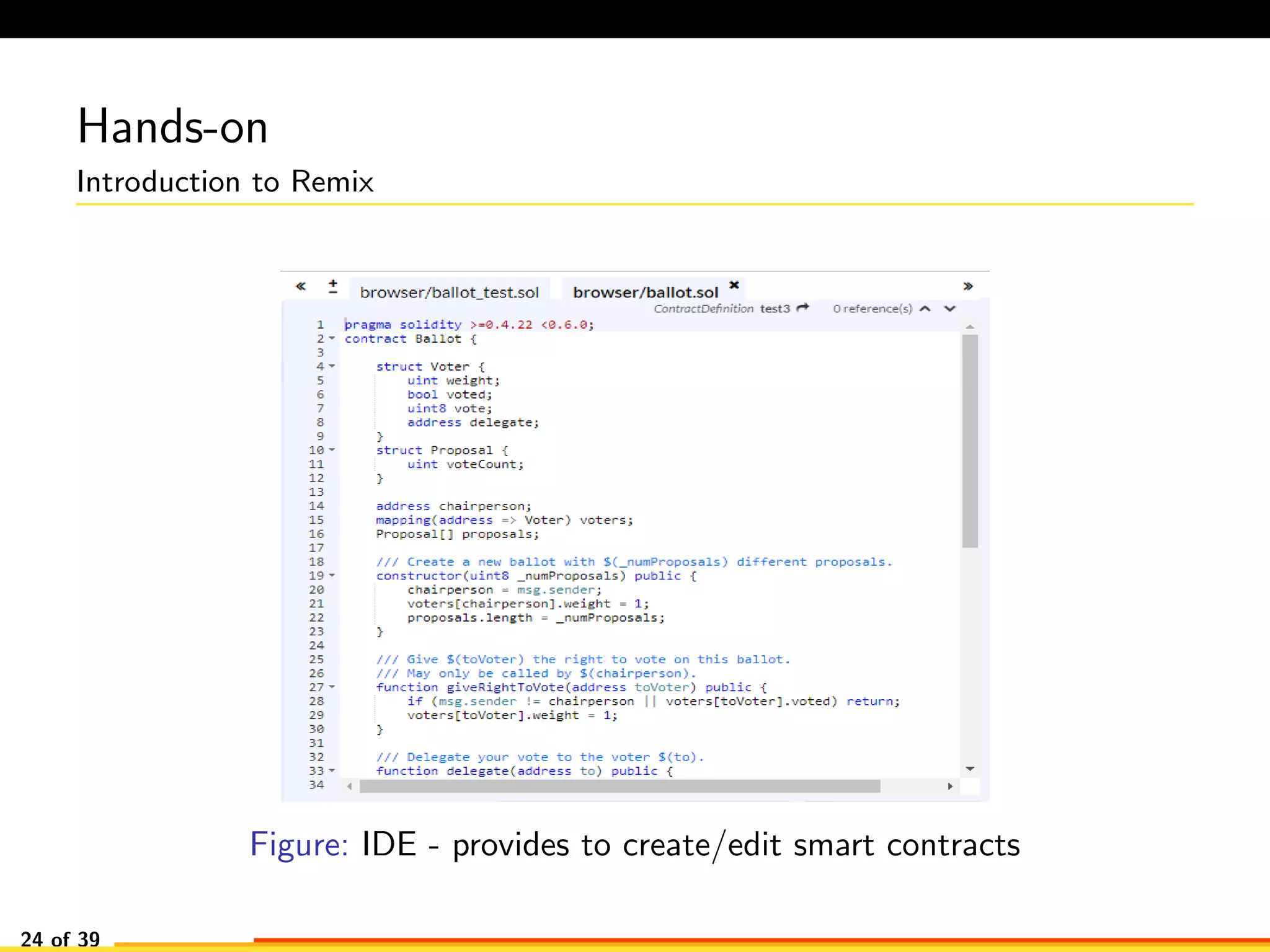Click on 'bool voted;' declaration
The width and height of the screenshot is (1270, 952).
[450, 395]
